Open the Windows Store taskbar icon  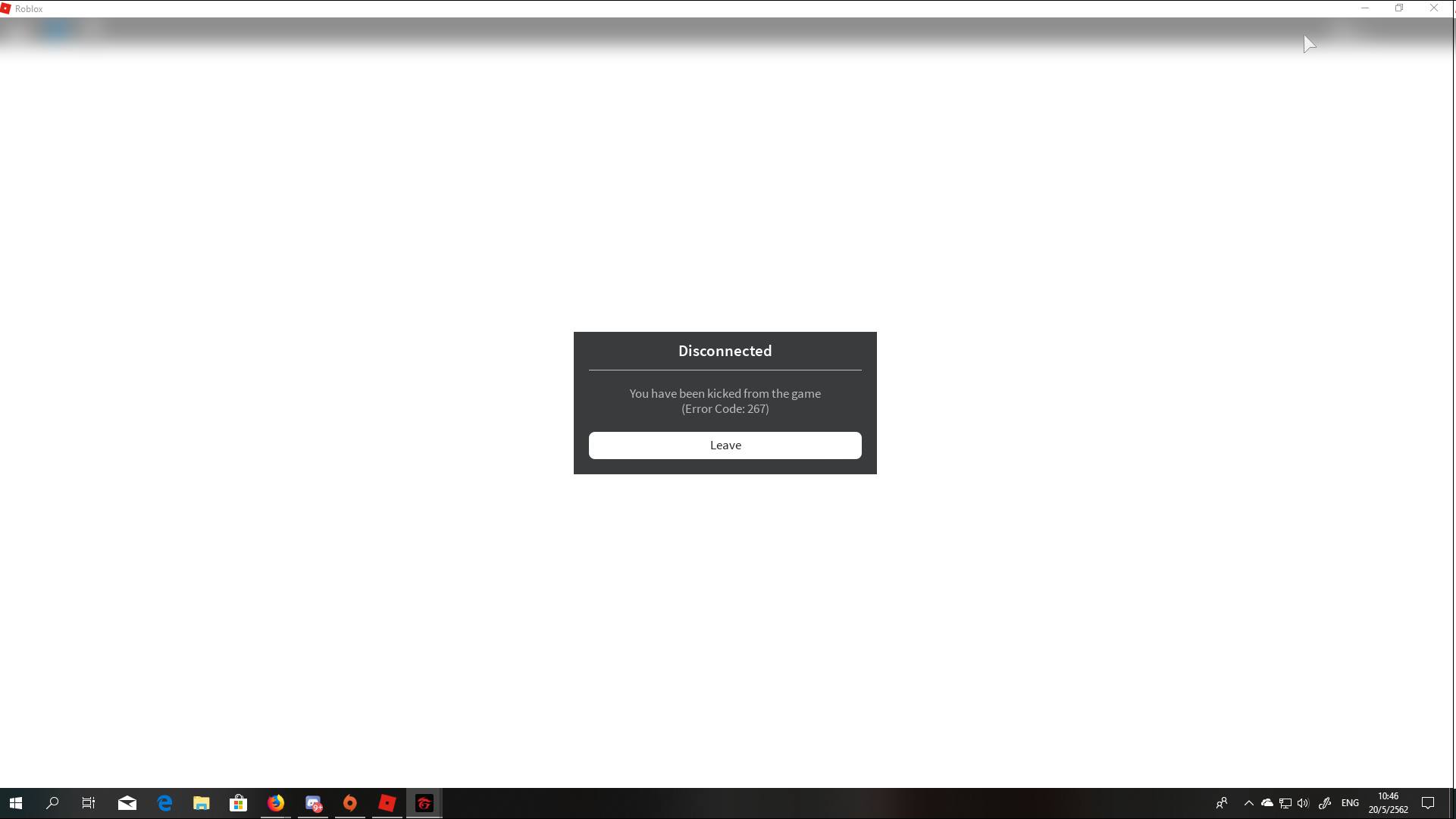(x=237, y=803)
